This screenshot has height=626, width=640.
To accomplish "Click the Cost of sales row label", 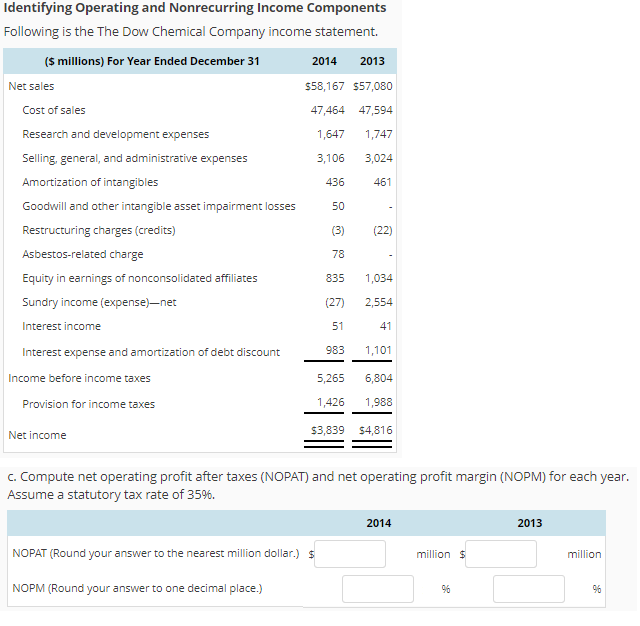I will point(54,110).
